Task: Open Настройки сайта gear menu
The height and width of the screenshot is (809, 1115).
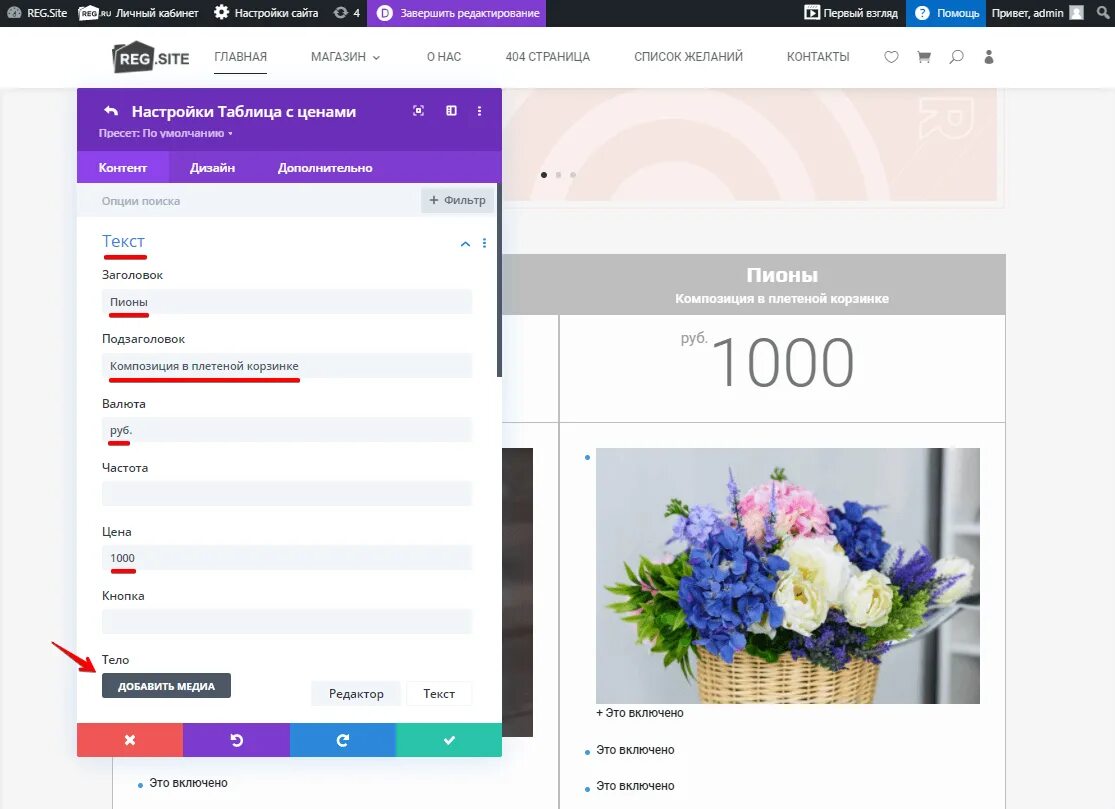Action: (x=266, y=13)
